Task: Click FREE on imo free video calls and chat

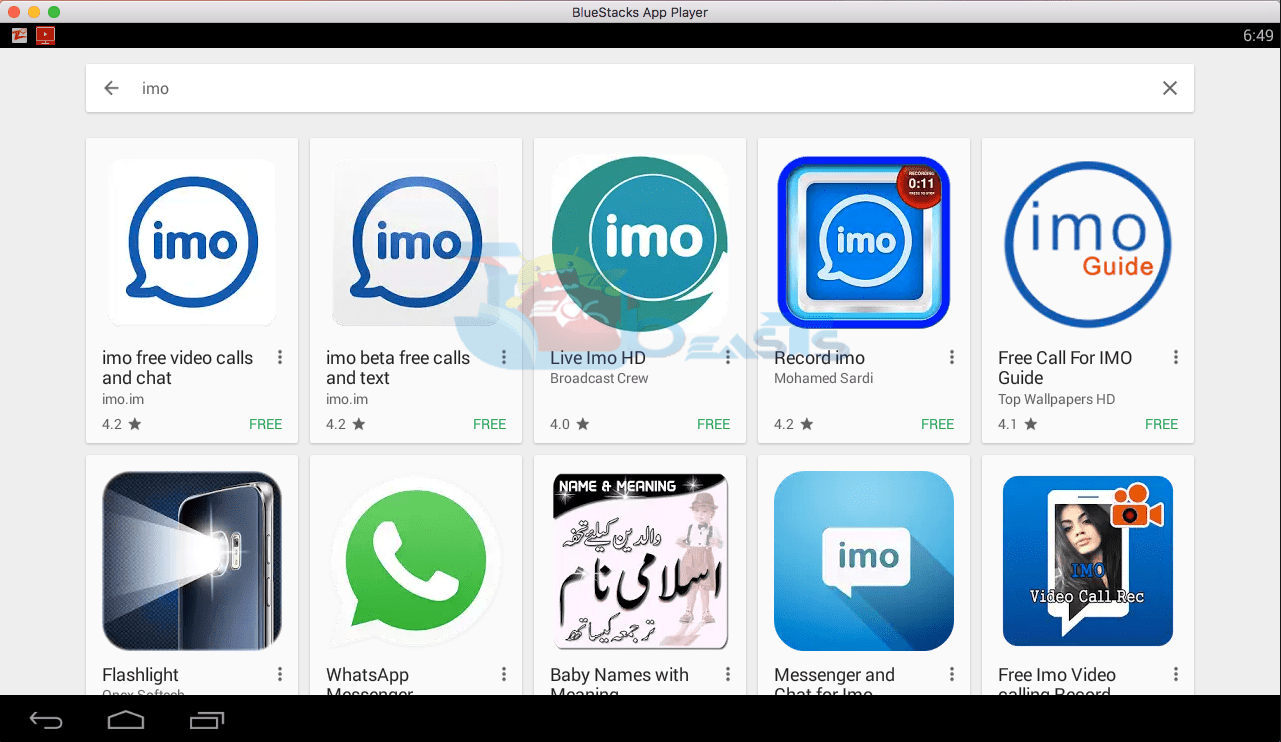Action: 266,424
